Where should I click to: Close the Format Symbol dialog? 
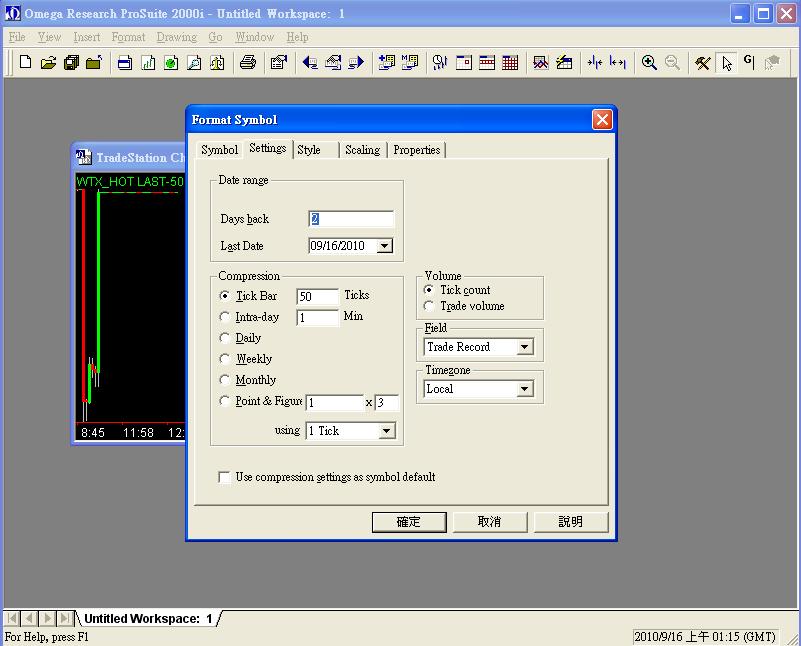coord(602,119)
